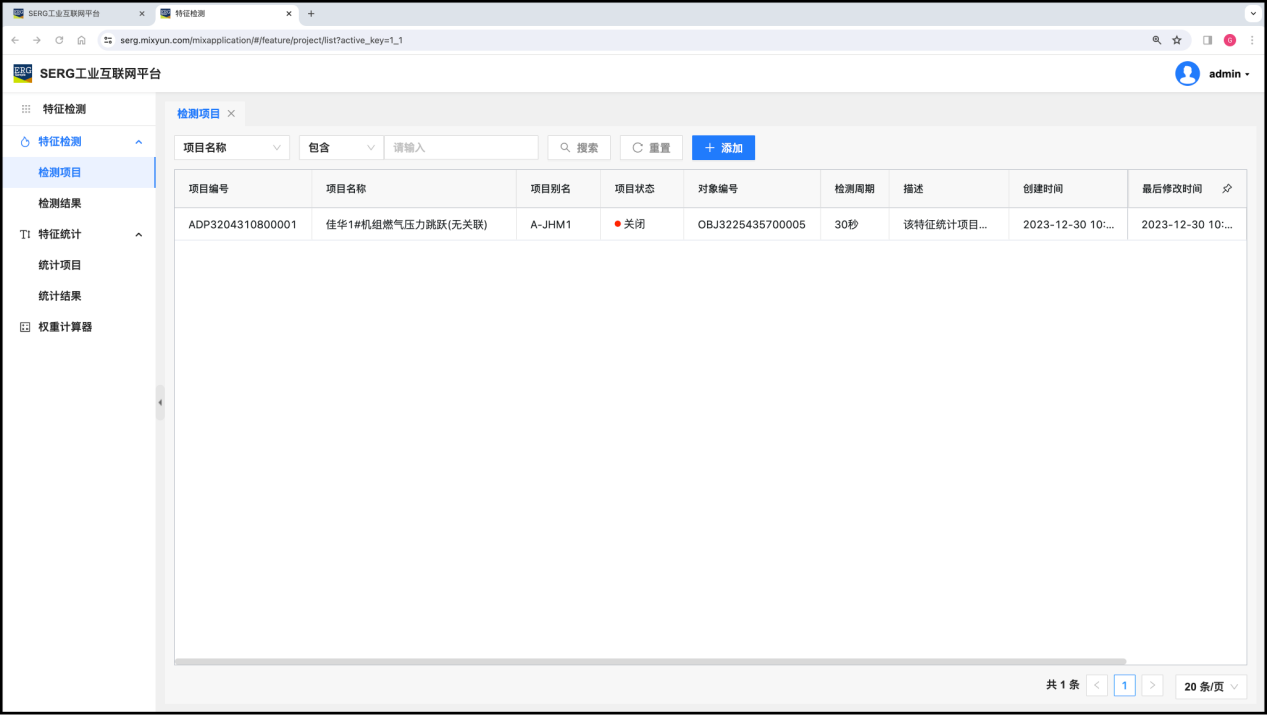Click the browser reload icon
The height and width of the screenshot is (715, 1267).
(59, 40)
